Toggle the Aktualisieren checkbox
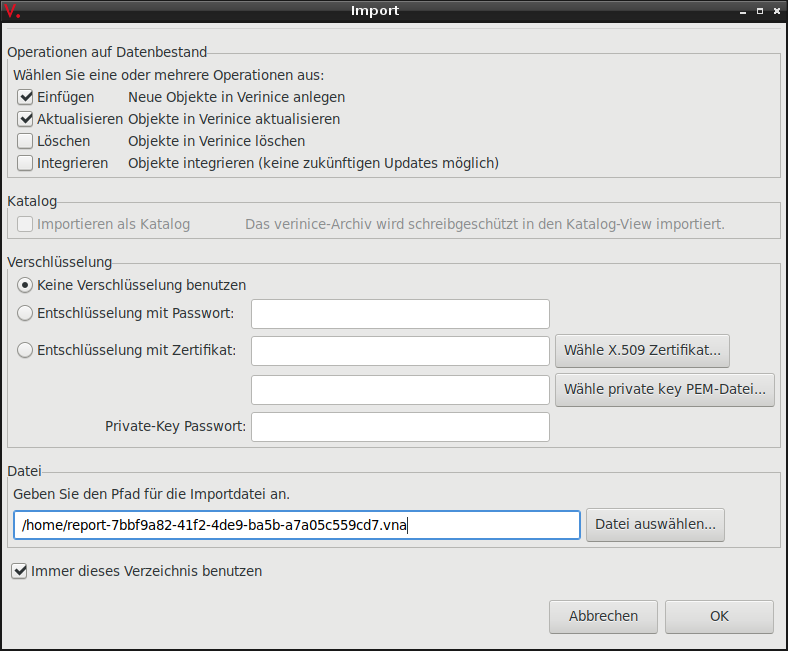The height and width of the screenshot is (651, 788). click(x=26, y=119)
